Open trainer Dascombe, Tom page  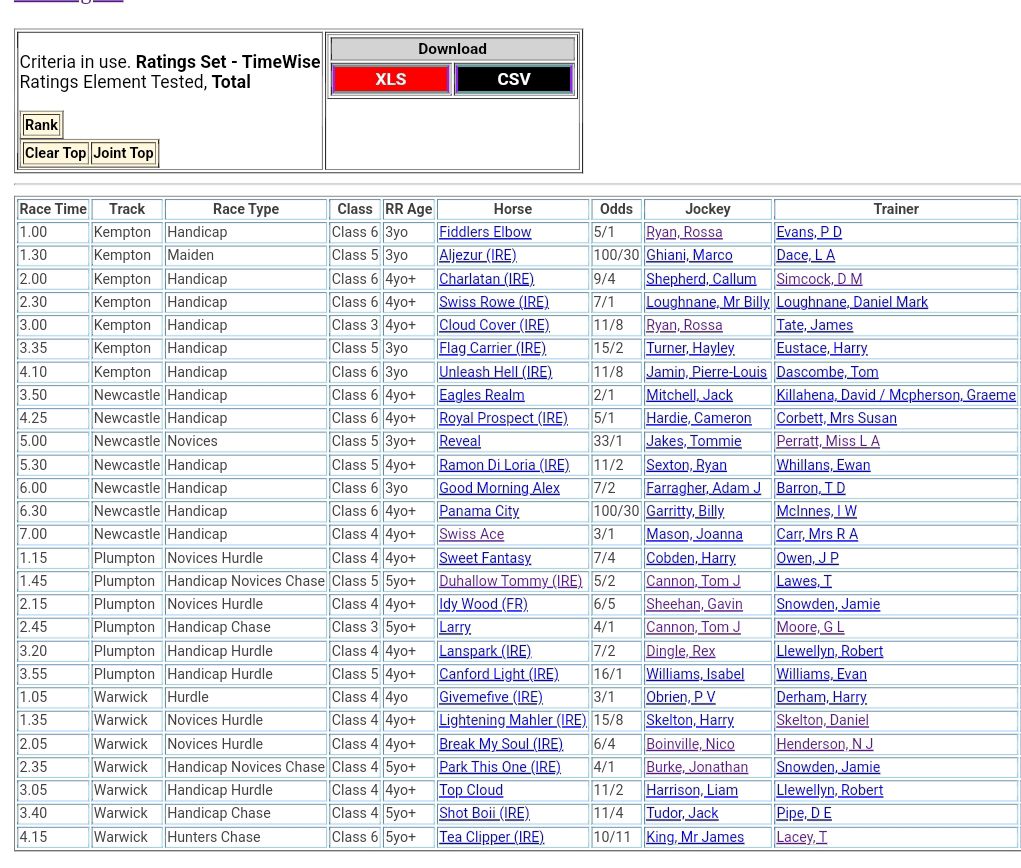click(x=827, y=372)
